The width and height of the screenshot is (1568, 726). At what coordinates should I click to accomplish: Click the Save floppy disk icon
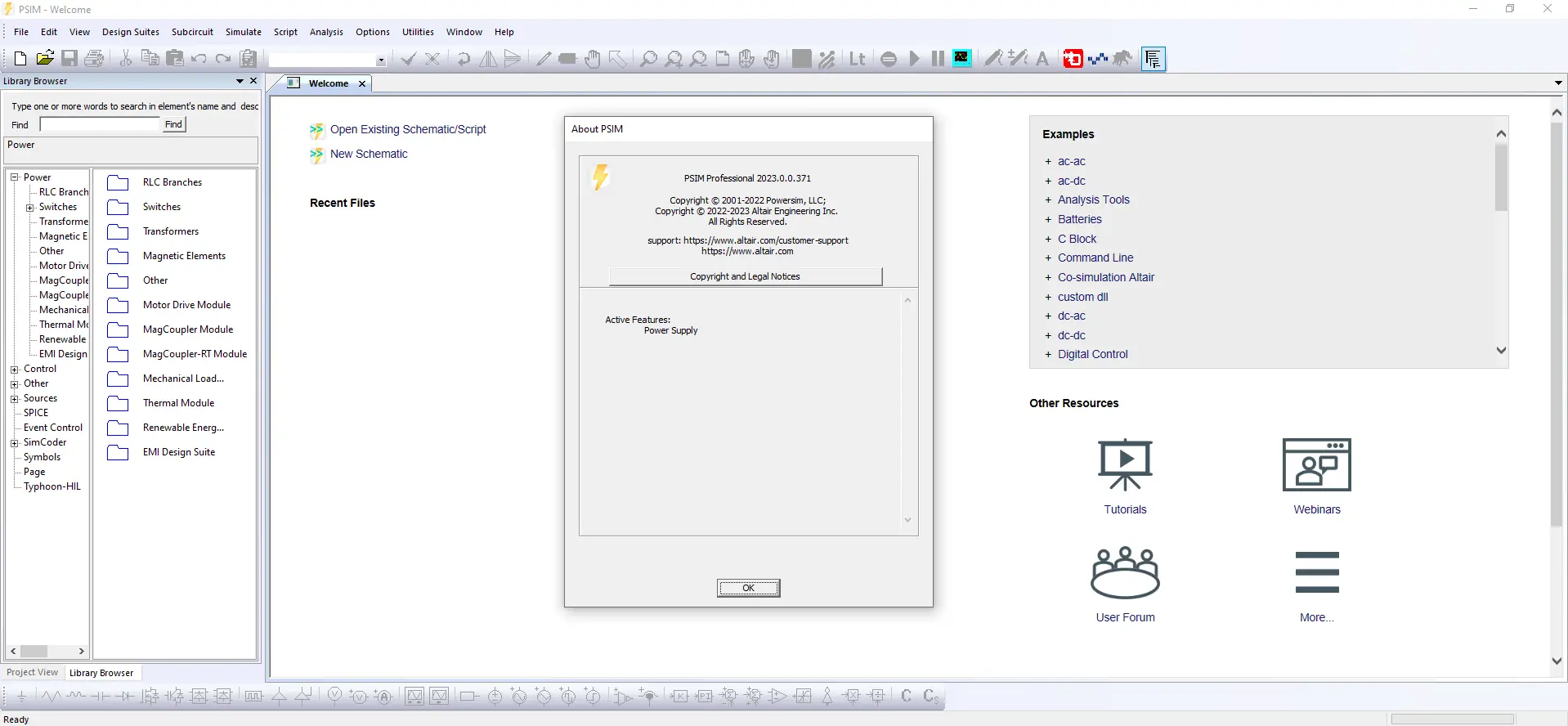[69, 59]
